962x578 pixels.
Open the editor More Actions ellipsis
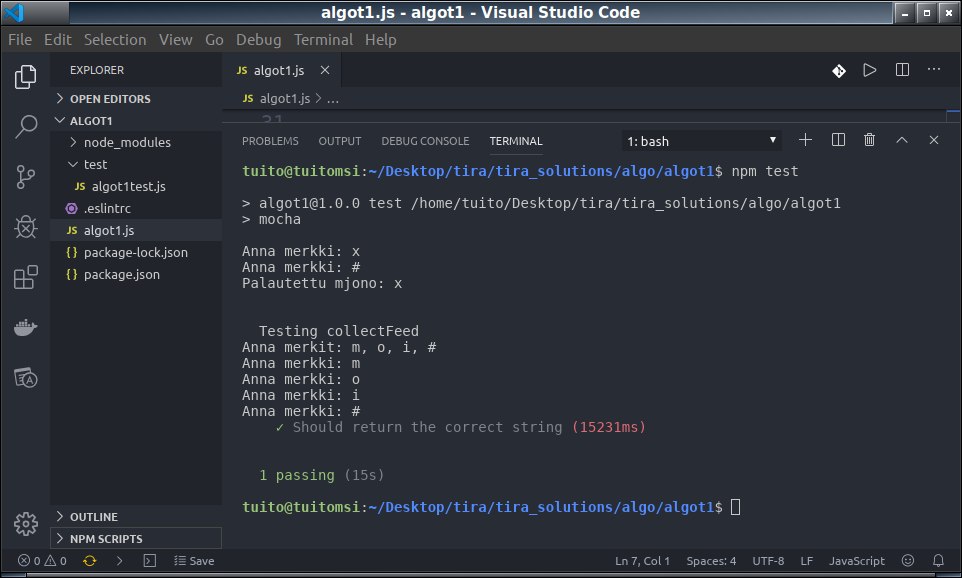click(x=934, y=69)
